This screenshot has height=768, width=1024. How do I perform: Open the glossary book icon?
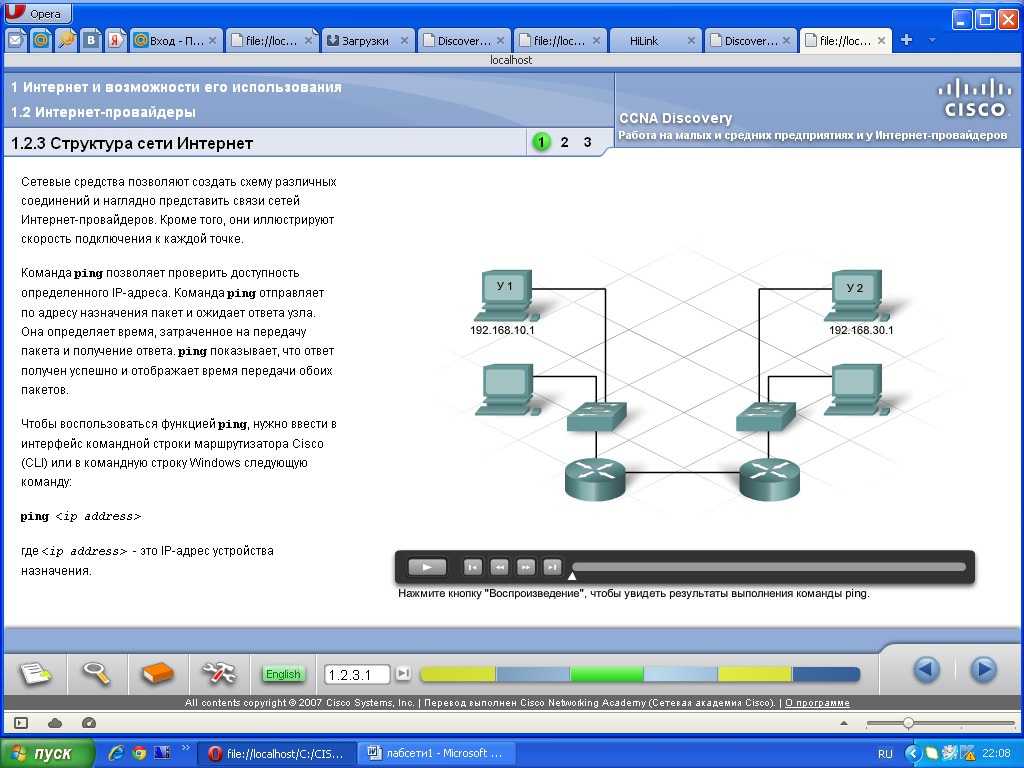coord(157,673)
